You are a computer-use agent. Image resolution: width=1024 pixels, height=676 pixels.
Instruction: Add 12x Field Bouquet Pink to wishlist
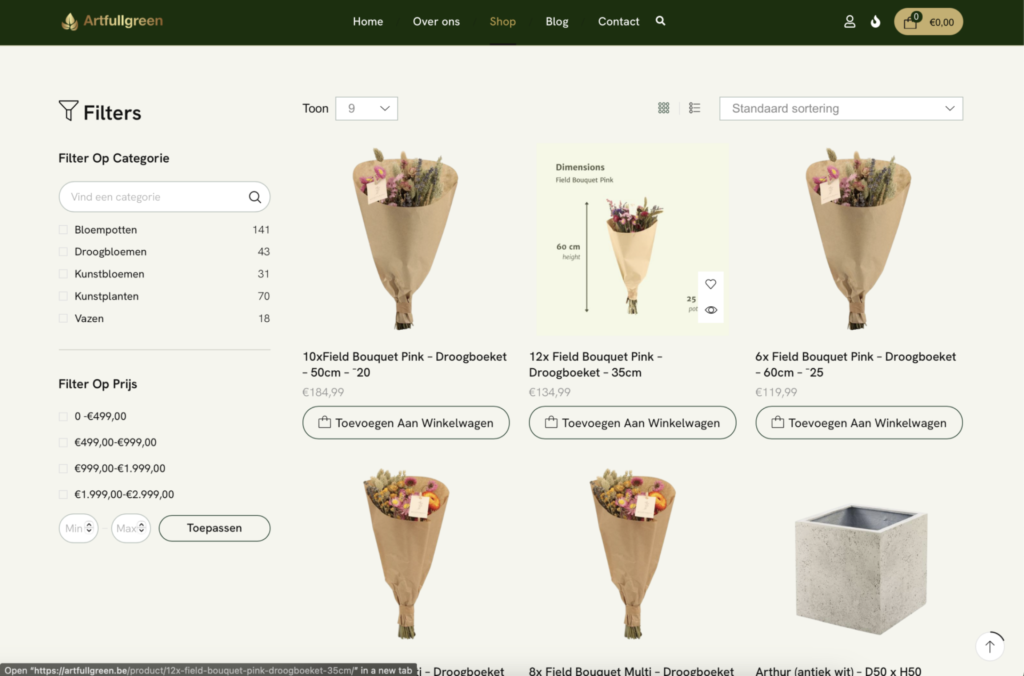click(x=711, y=283)
